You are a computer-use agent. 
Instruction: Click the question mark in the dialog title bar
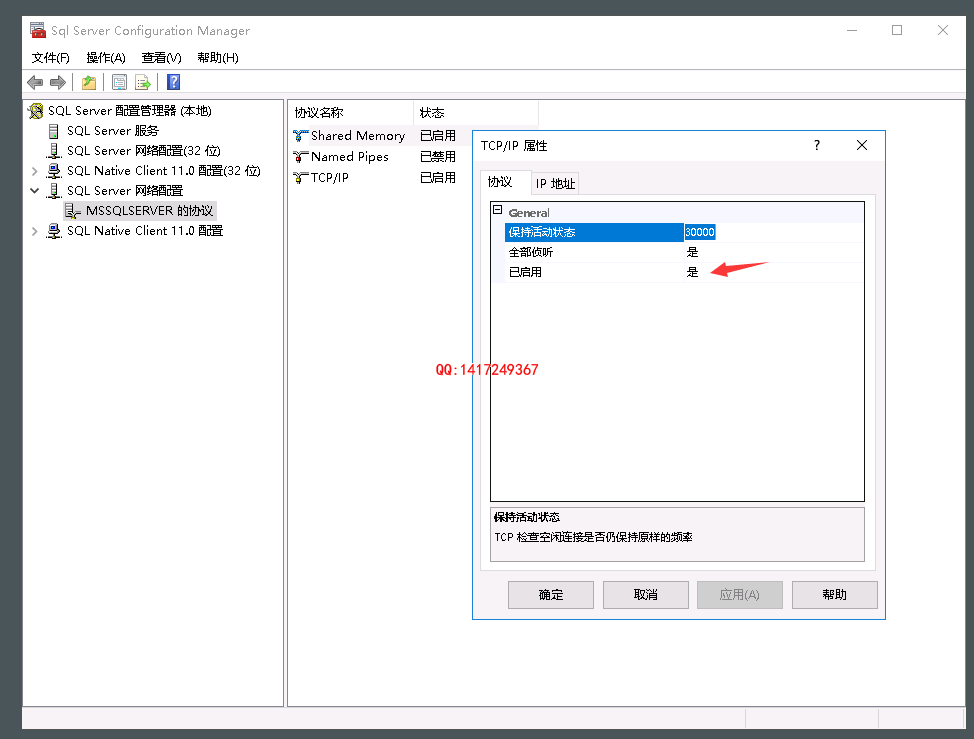(816, 145)
